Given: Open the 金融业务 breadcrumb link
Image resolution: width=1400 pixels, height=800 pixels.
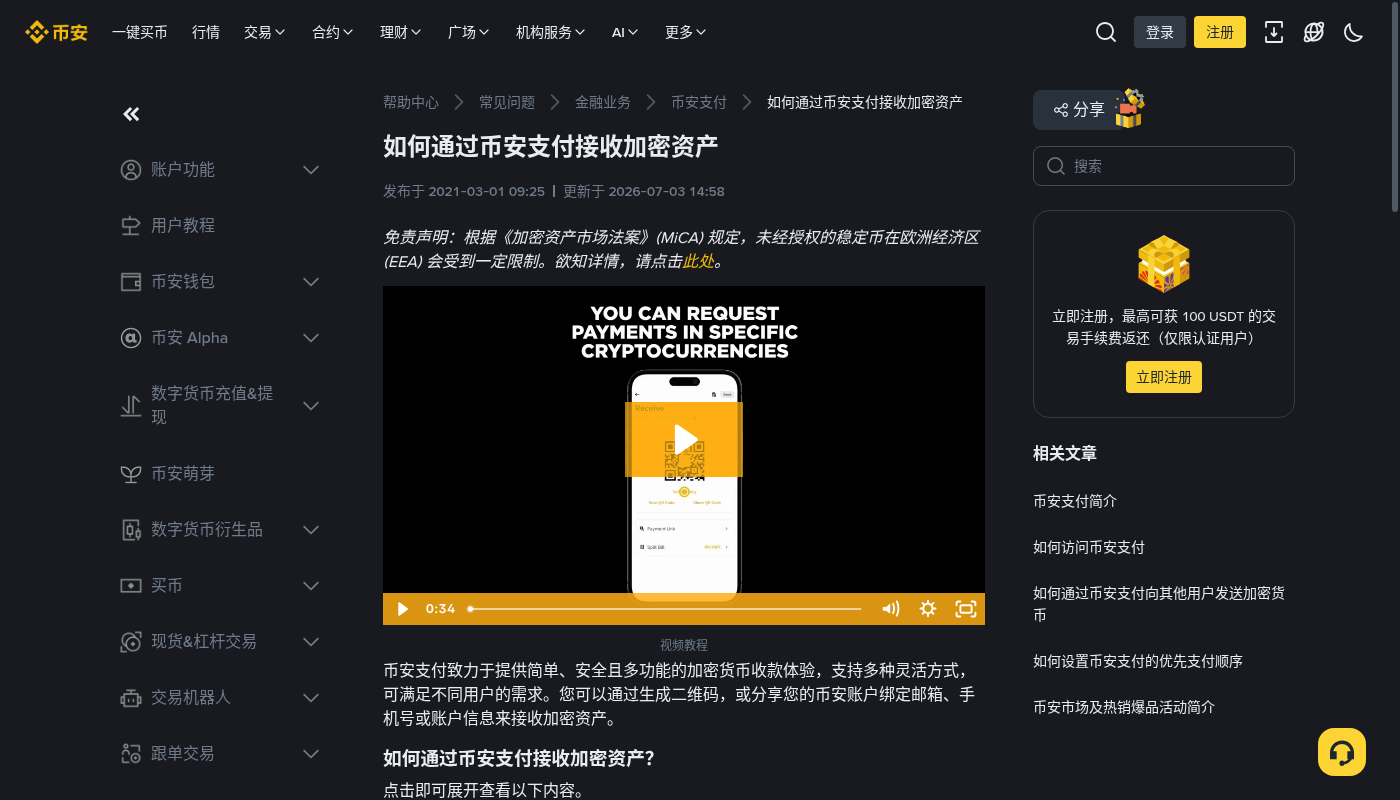Looking at the screenshot, I should pyautogui.click(x=603, y=102).
